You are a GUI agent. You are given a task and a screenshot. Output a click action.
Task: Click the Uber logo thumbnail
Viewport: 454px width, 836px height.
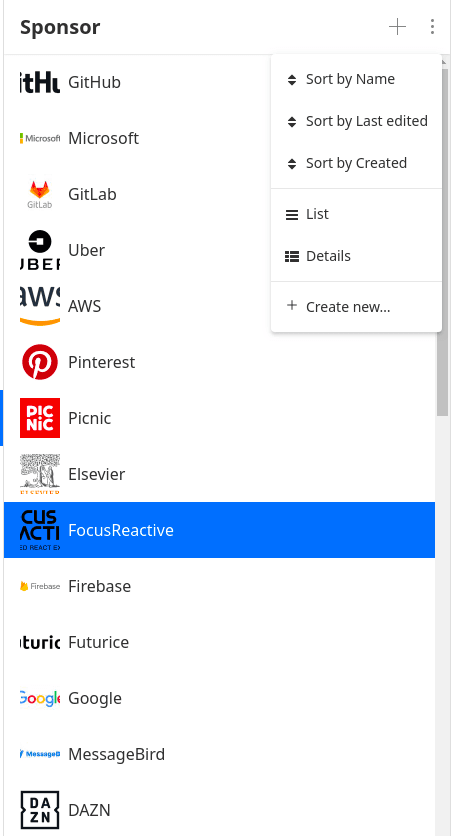(x=40, y=250)
